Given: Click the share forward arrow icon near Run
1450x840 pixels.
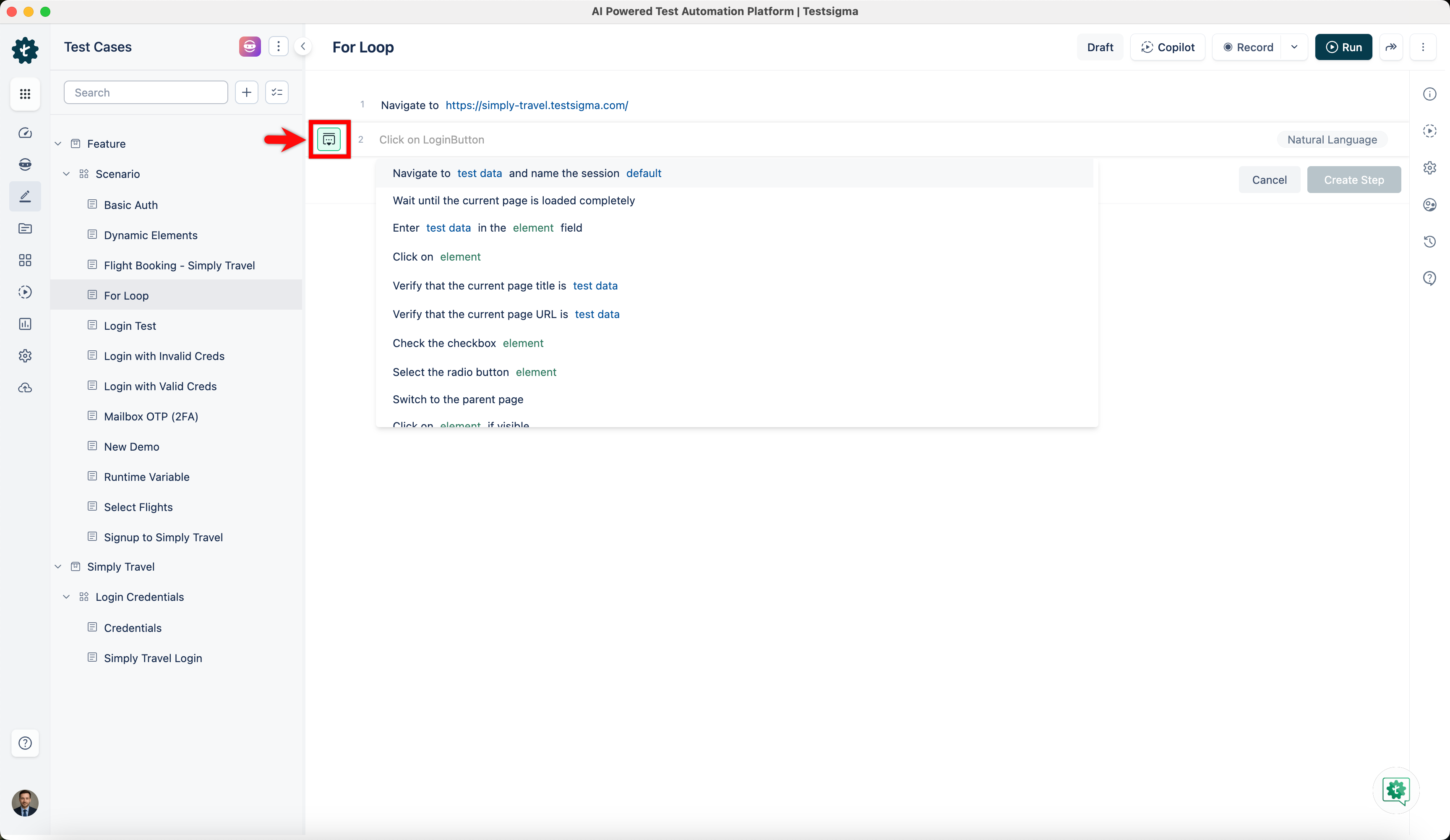Looking at the screenshot, I should pos(1391,47).
